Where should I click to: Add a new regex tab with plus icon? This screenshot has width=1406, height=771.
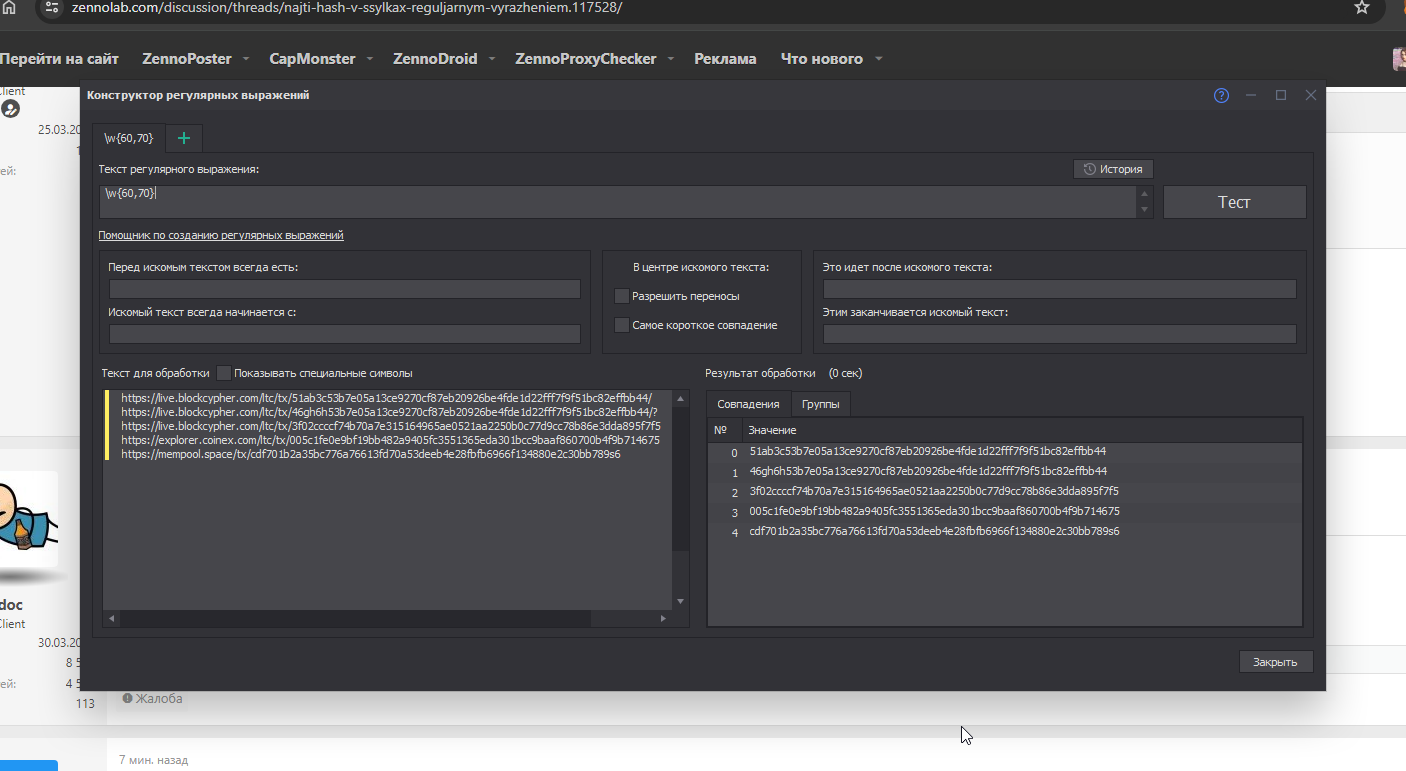click(x=183, y=138)
